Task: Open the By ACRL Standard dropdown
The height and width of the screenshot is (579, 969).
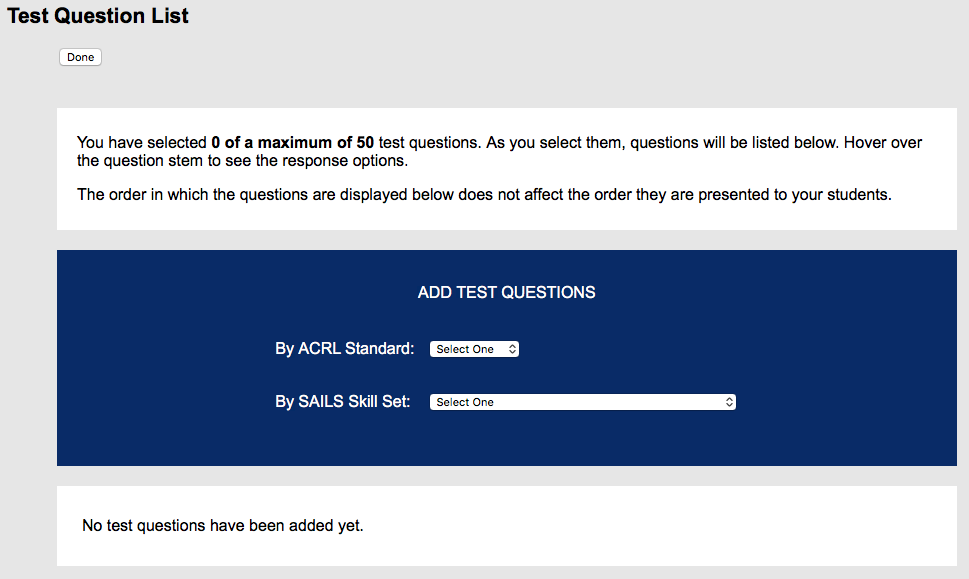Action: point(474,349)
